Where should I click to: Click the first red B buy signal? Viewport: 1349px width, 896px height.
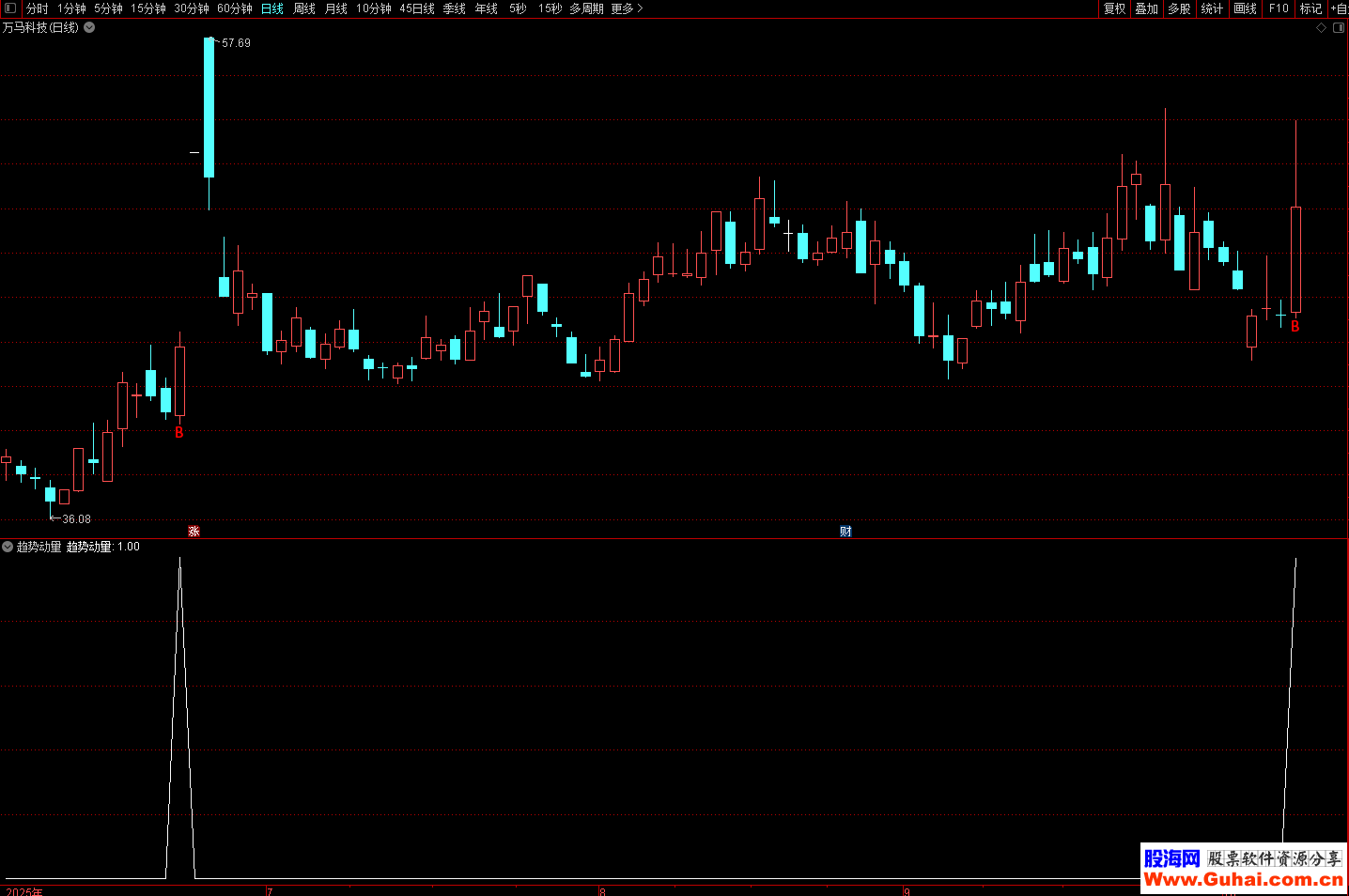[179, 433]
